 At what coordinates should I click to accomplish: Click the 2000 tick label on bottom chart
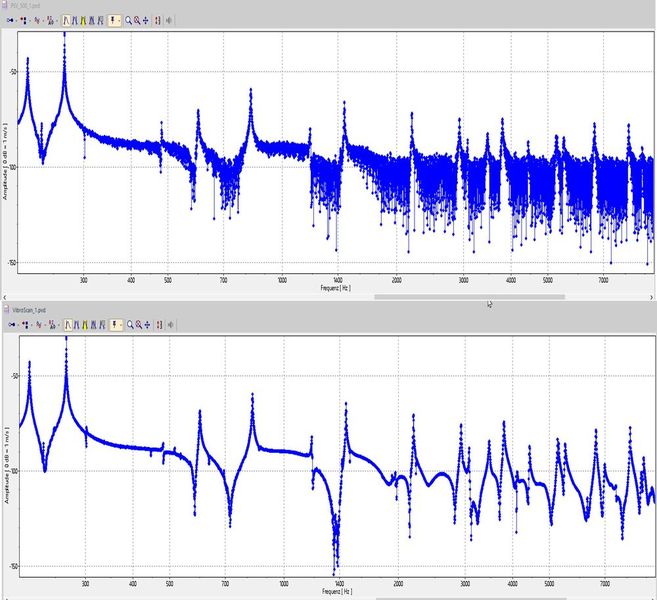[398, 584]
